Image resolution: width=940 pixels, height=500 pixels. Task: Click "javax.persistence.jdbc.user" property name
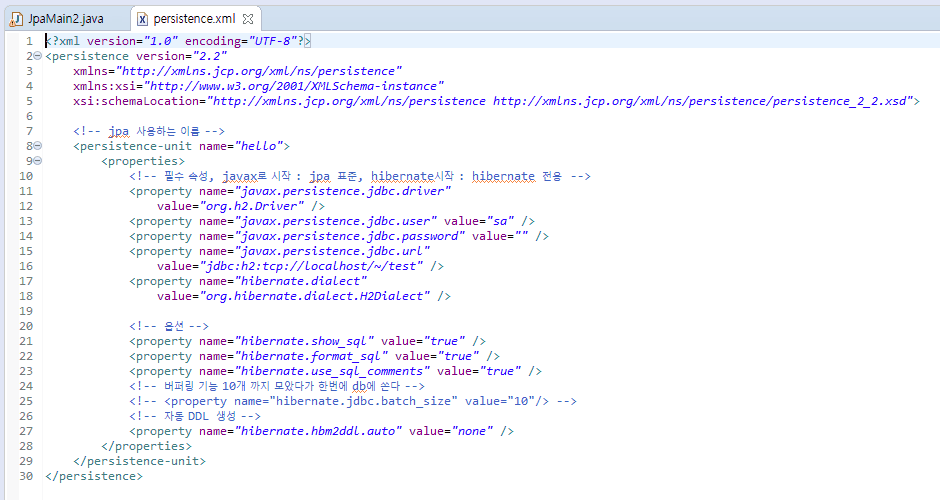[336, 221]
